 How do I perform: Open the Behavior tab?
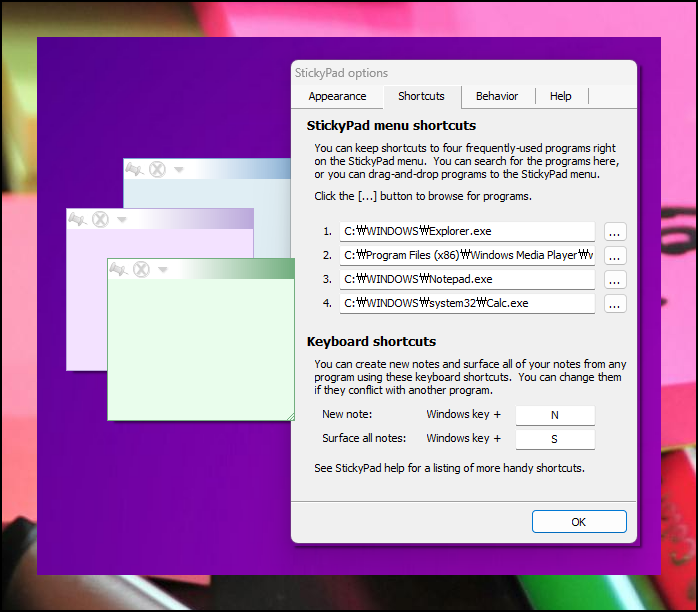click(497, 96)
